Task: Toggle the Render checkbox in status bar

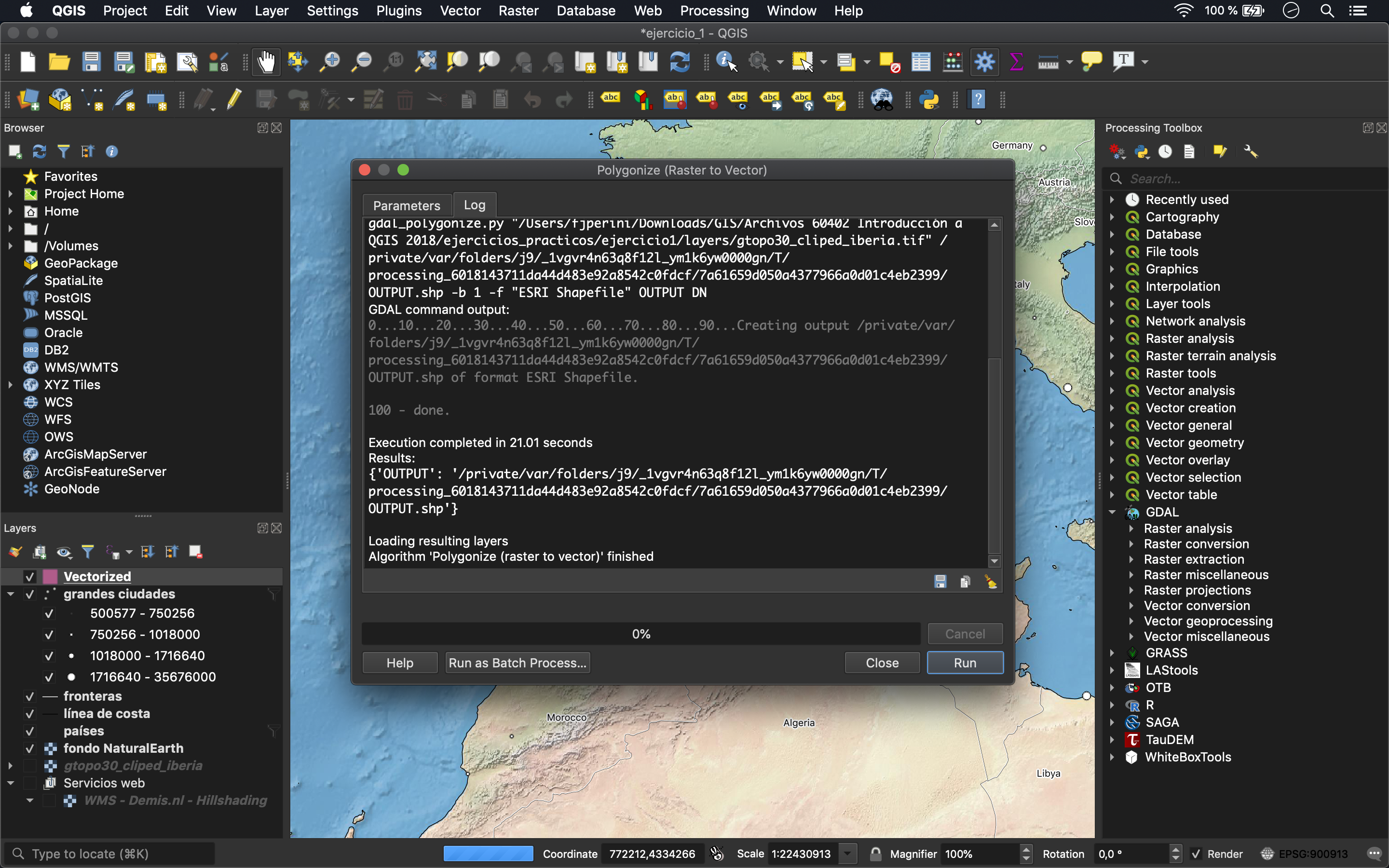Action: [x=1196, y=854]
